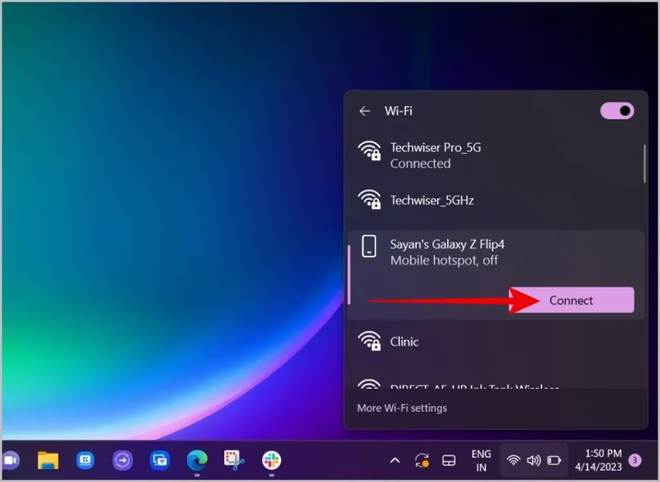Open the video camera app on the taskbar

pos(10,460)
